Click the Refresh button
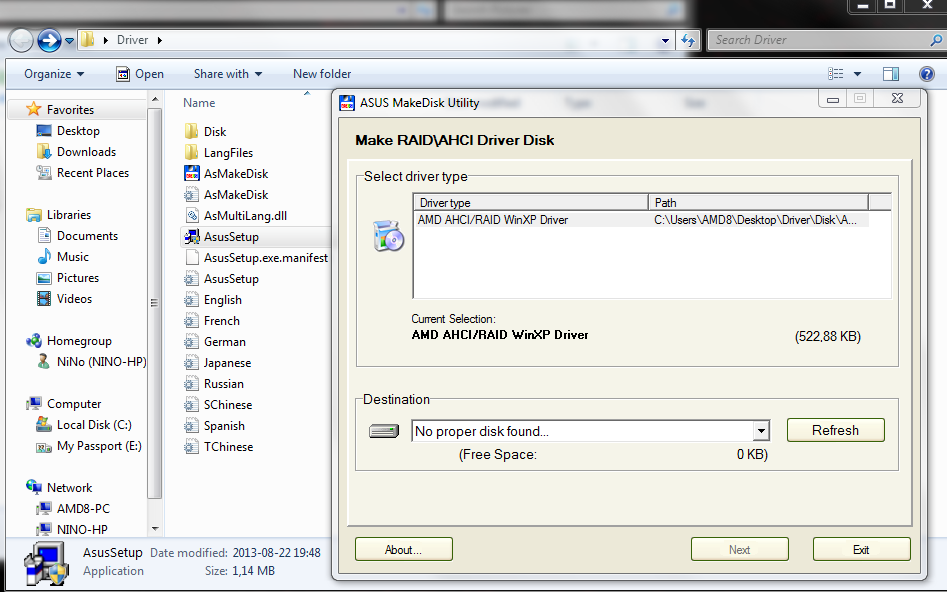This screenshot has height=592, width=947. pos(835,430)
